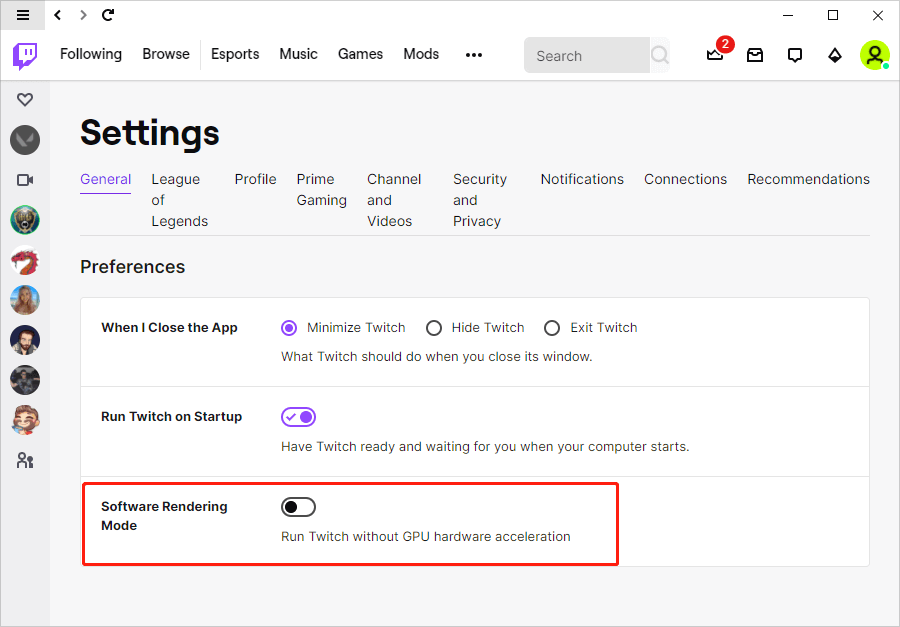Open the Games page
The width and height of the screenshot is (900, 627).
(360, 55)
